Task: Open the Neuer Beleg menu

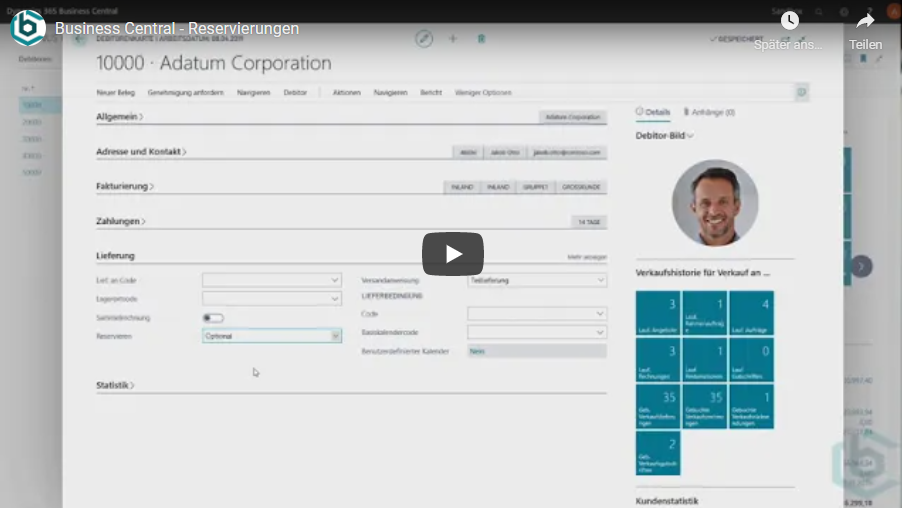Action: [x=115, y=92]
